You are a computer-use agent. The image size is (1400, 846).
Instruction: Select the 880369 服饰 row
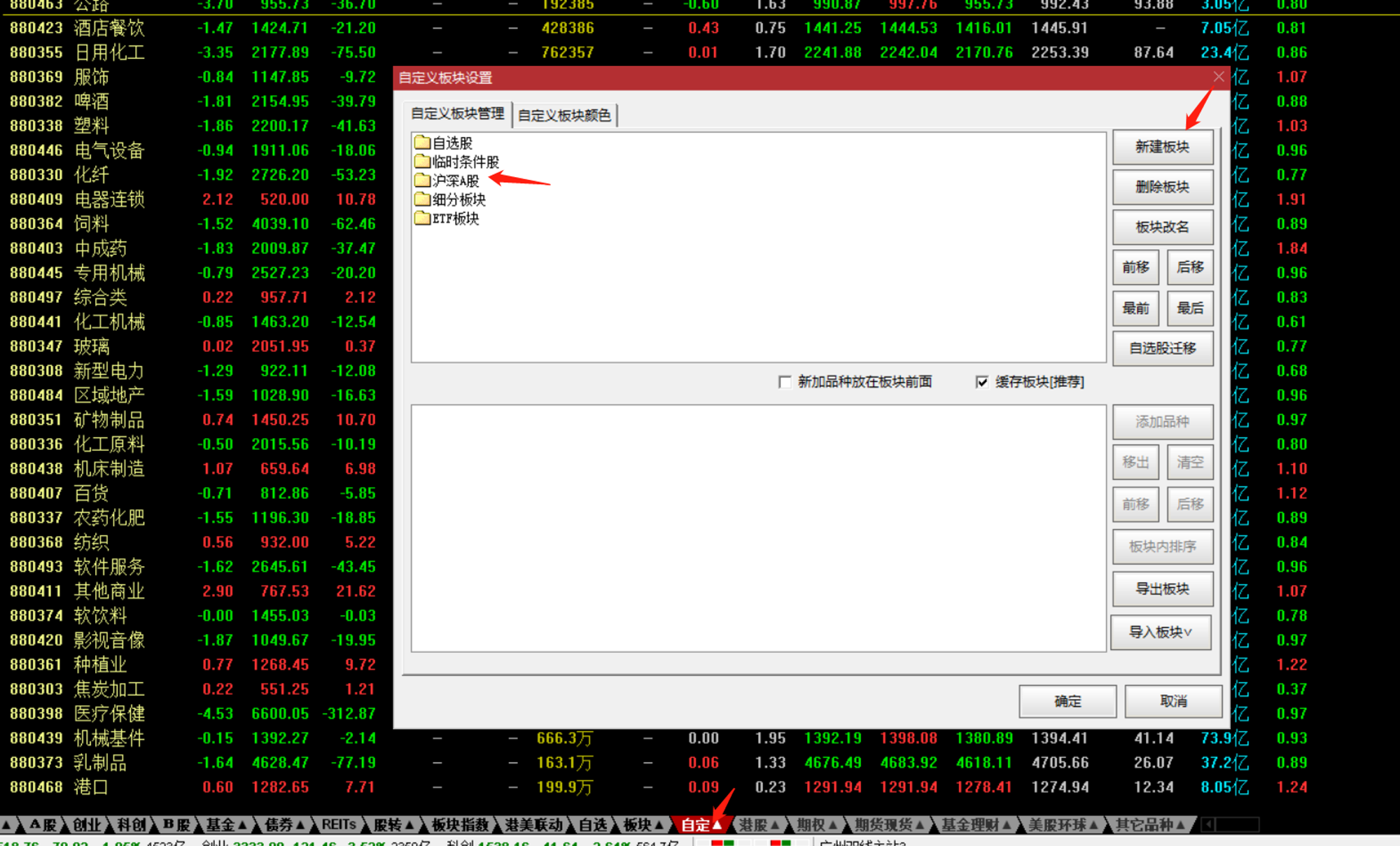pyautogui.click(x=196, y=77)
